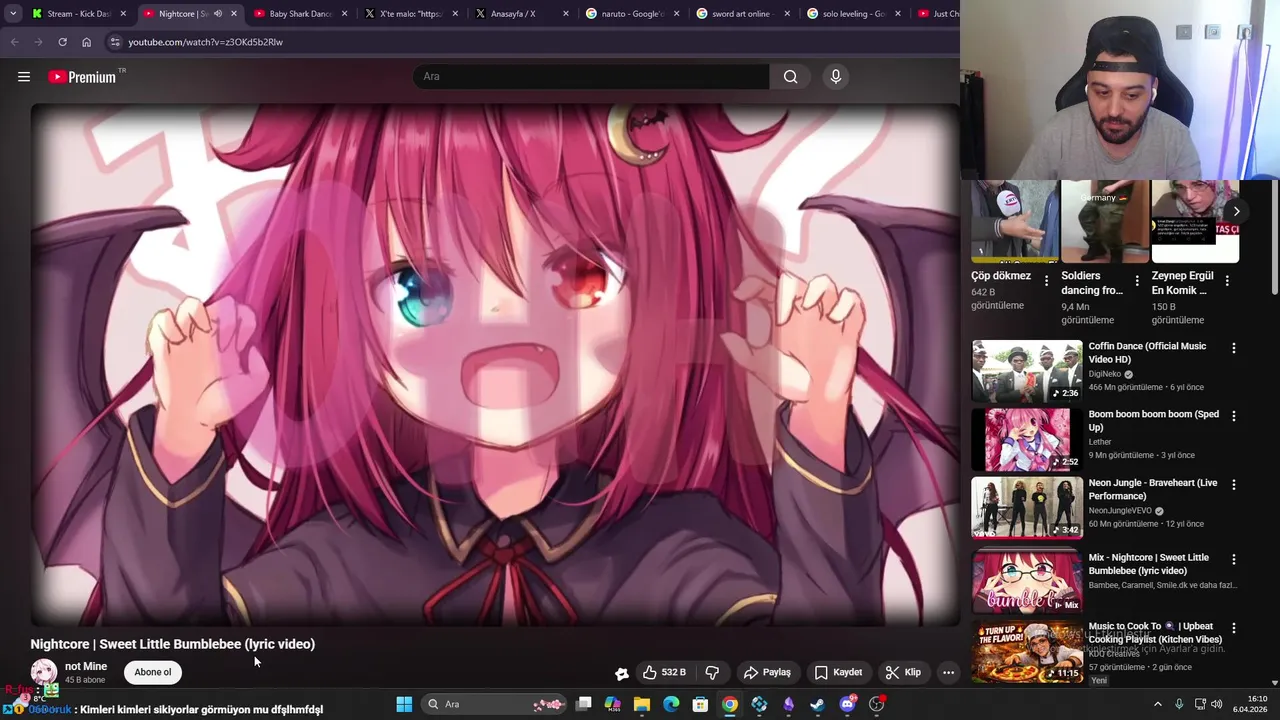Viewport: 1280px width, 720px height.
Task: Open Microsoft Edge from the taskbar
Action: coord(671,704)
